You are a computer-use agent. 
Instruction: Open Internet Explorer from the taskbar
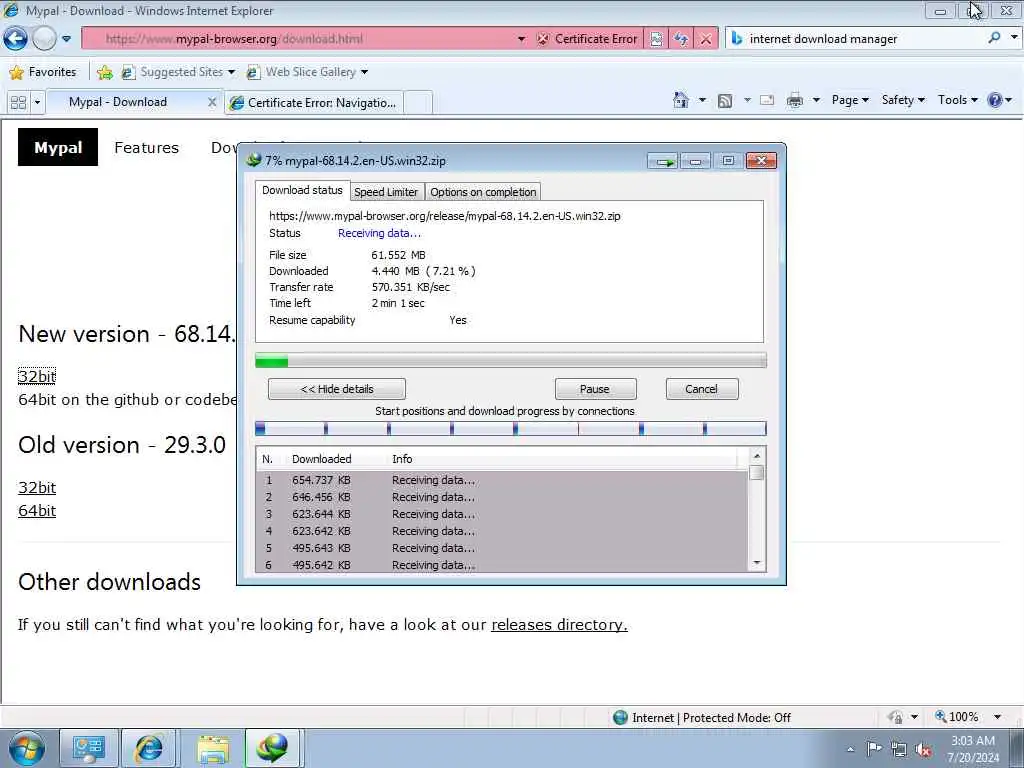click(149, 748)
